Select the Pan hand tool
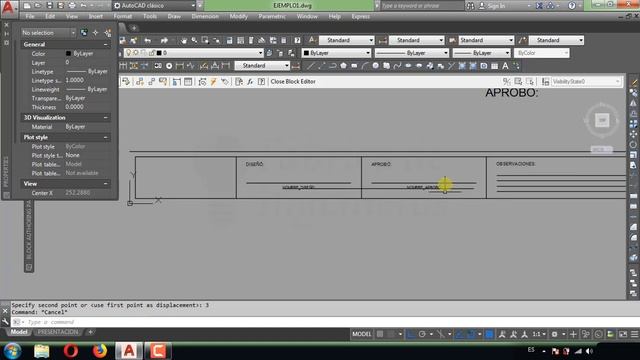640x360 pixels. [184, 40]
